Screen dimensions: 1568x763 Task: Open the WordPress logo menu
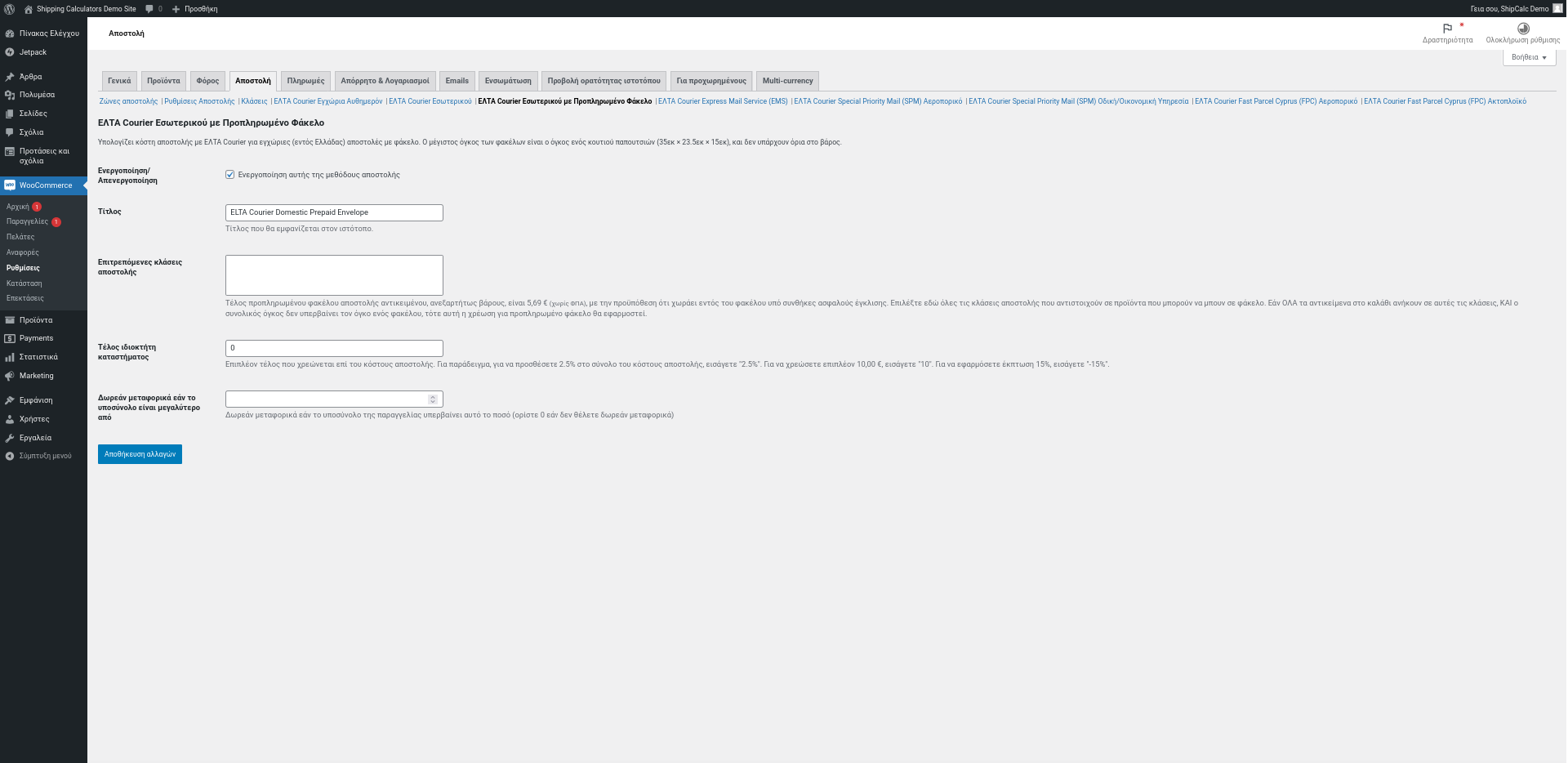10,9
